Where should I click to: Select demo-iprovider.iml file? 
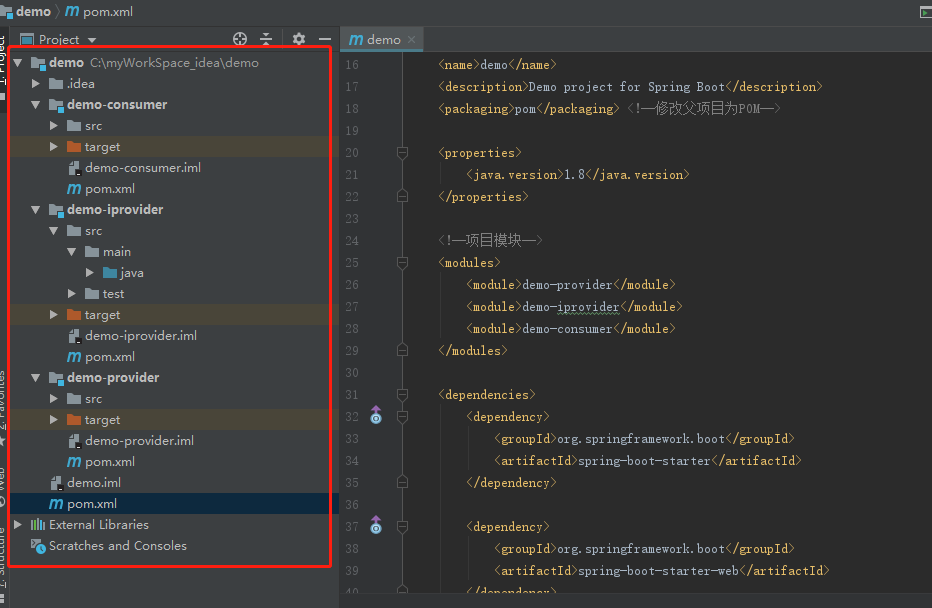pyautogui.click(x=141, y=336)
